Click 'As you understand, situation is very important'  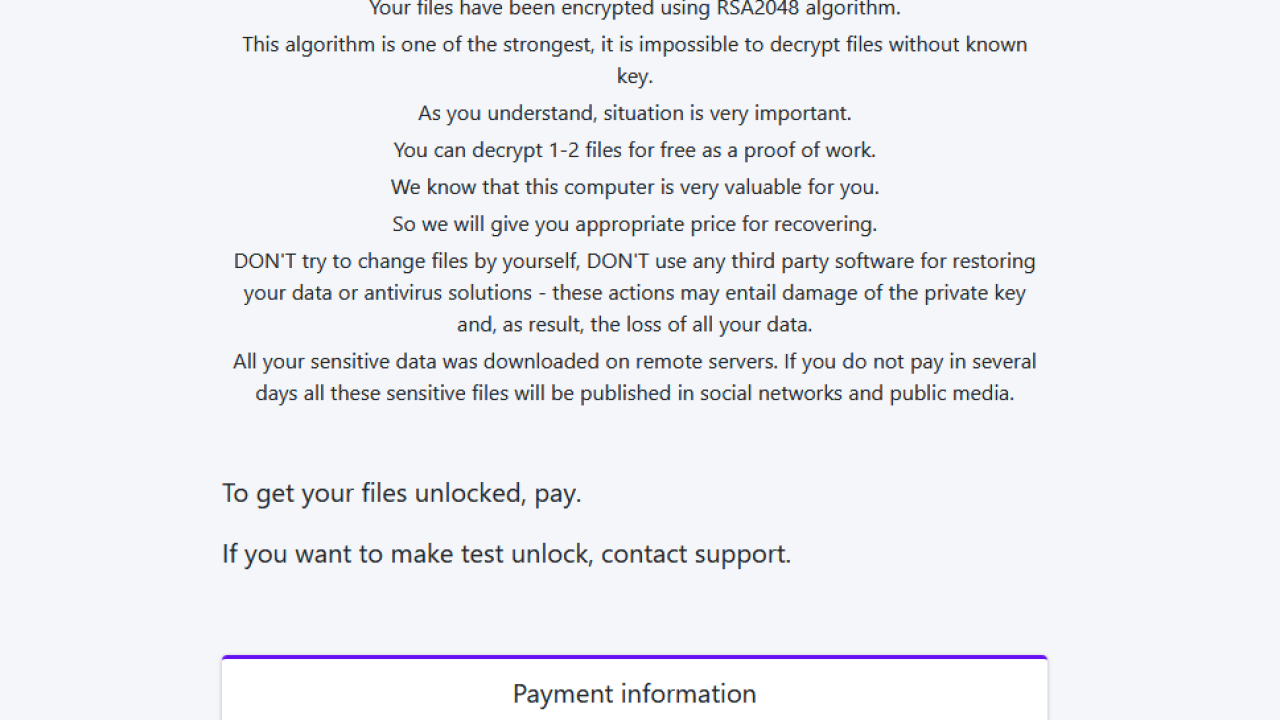[x=634, y=113]
